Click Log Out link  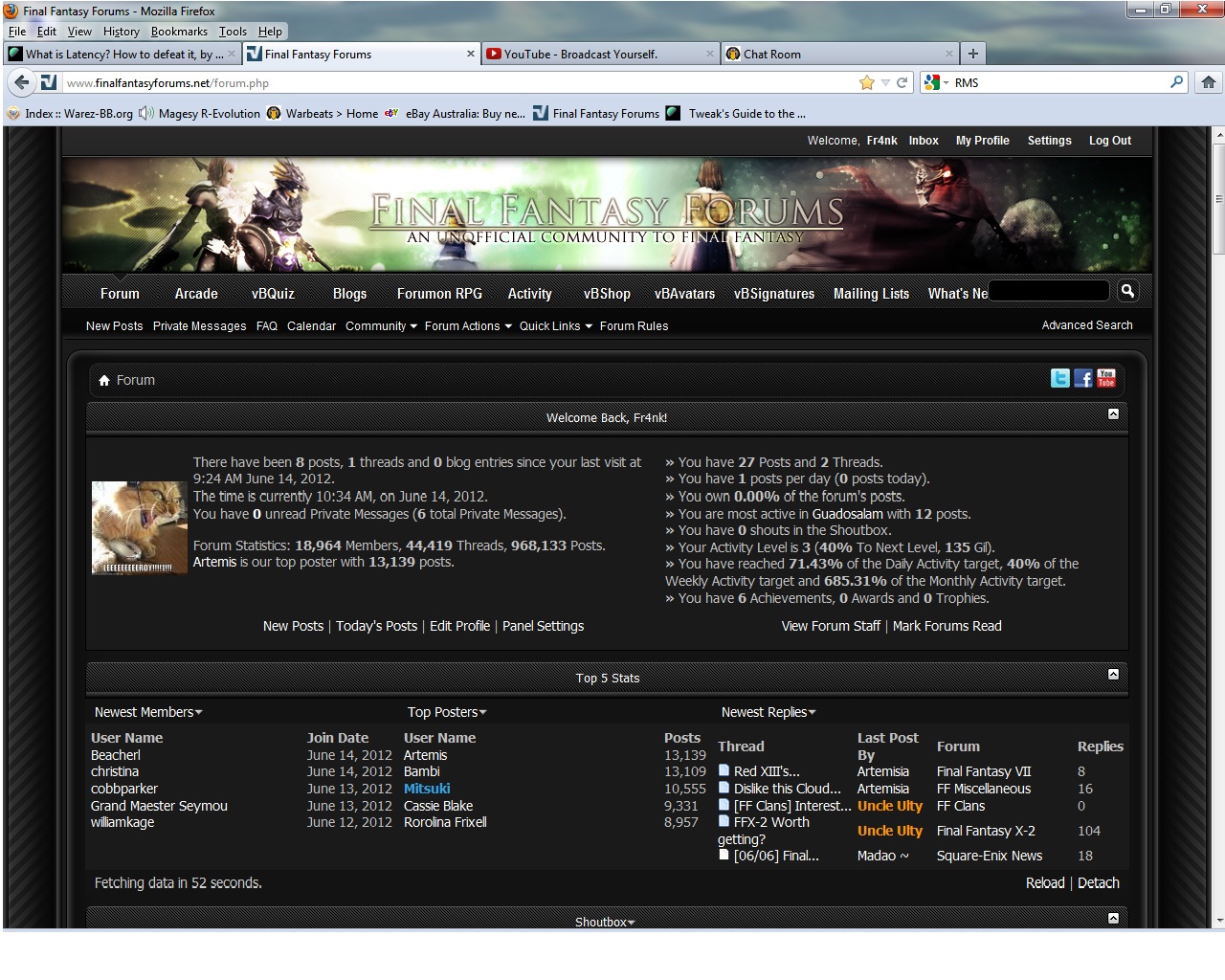coord(1110,141)
